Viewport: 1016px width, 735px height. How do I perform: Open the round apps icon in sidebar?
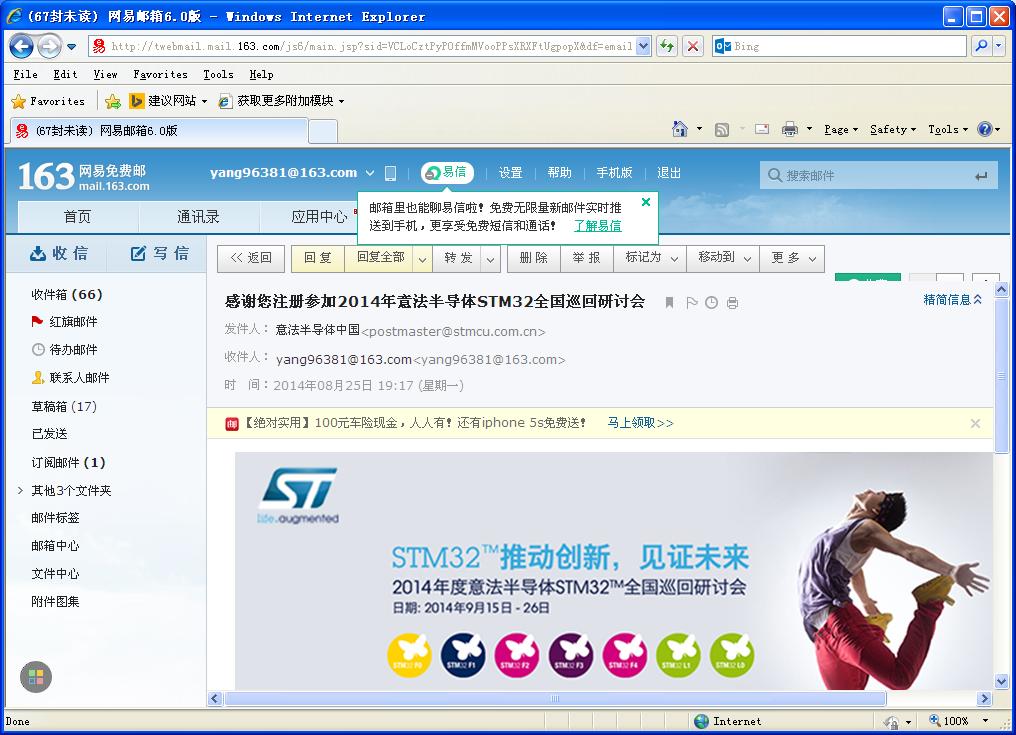pos(36,677)
